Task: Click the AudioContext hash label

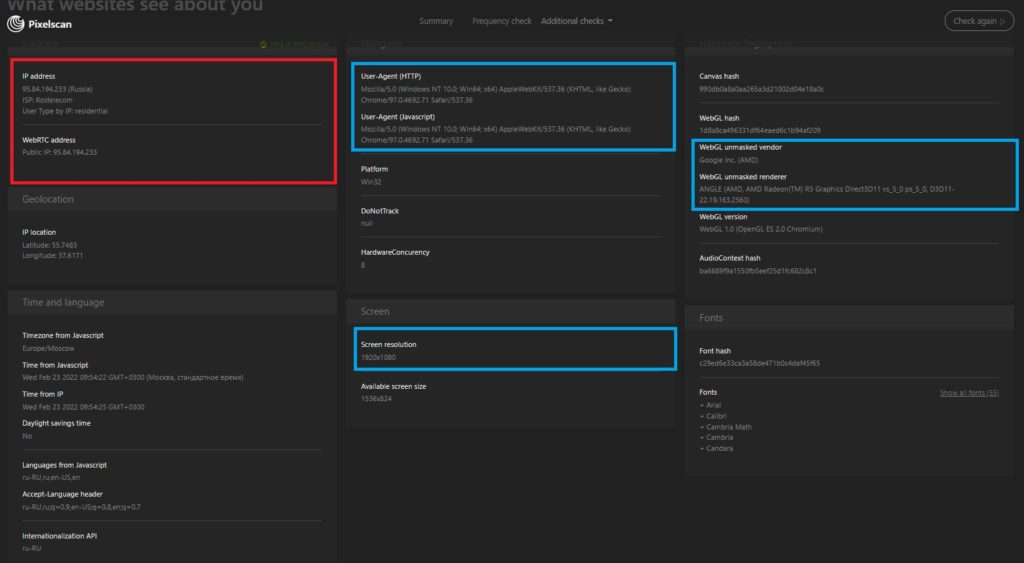Action: pyautogui.click(x=729, y=259)
